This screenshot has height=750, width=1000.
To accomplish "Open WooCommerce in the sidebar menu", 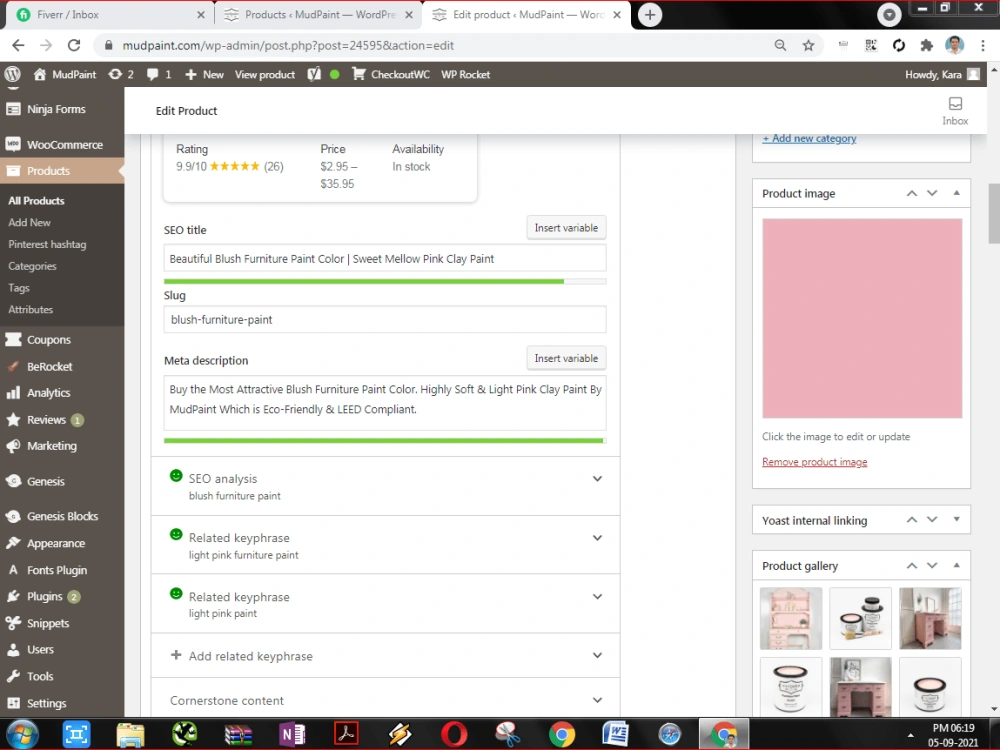I will point(62,145).
